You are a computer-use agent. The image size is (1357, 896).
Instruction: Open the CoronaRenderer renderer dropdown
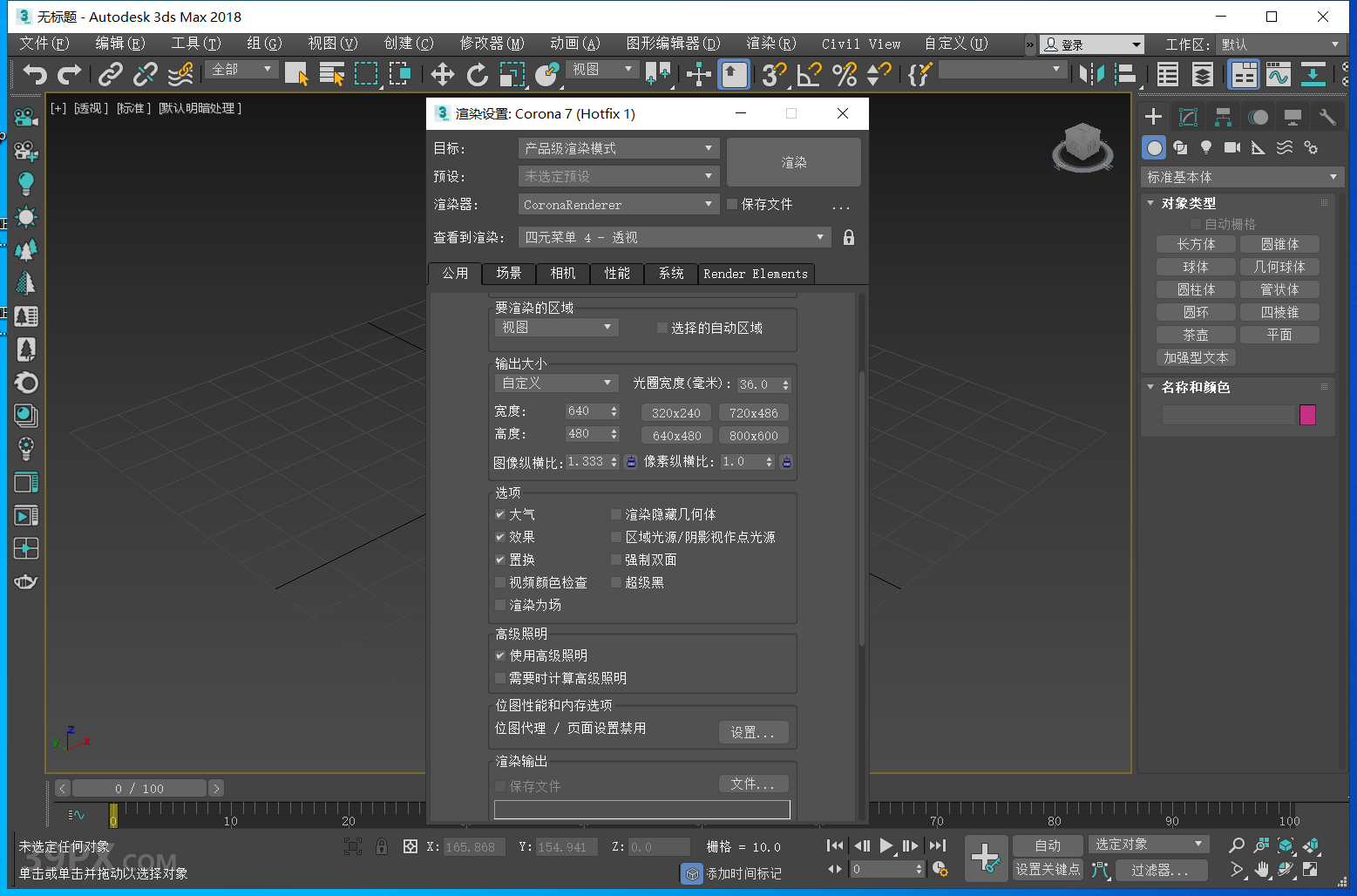(618, 204)
